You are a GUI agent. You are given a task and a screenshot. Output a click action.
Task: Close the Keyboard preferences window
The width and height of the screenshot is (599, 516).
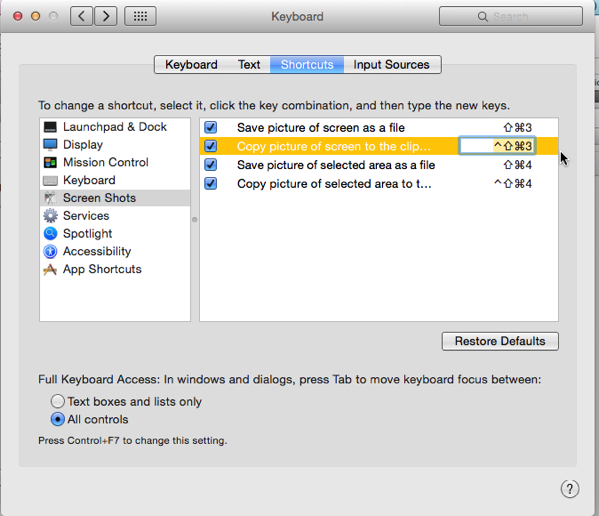(x=18, y=16)
